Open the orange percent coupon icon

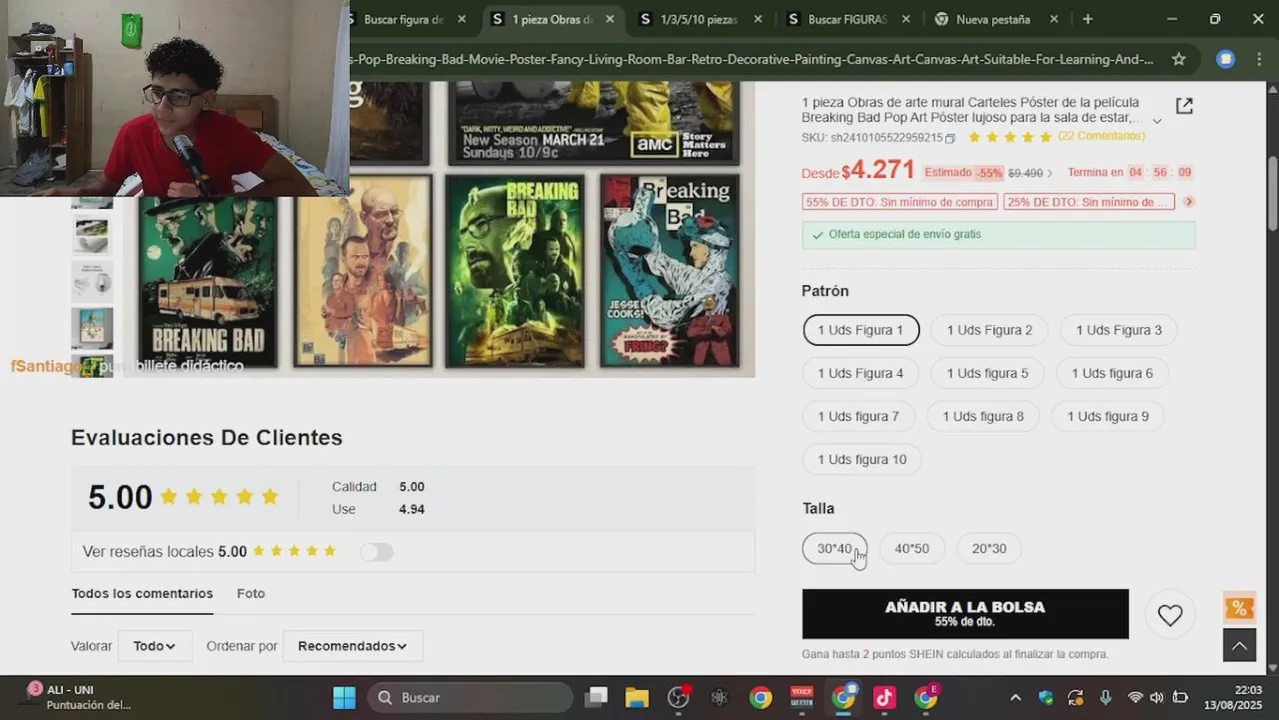point(1239,608)
